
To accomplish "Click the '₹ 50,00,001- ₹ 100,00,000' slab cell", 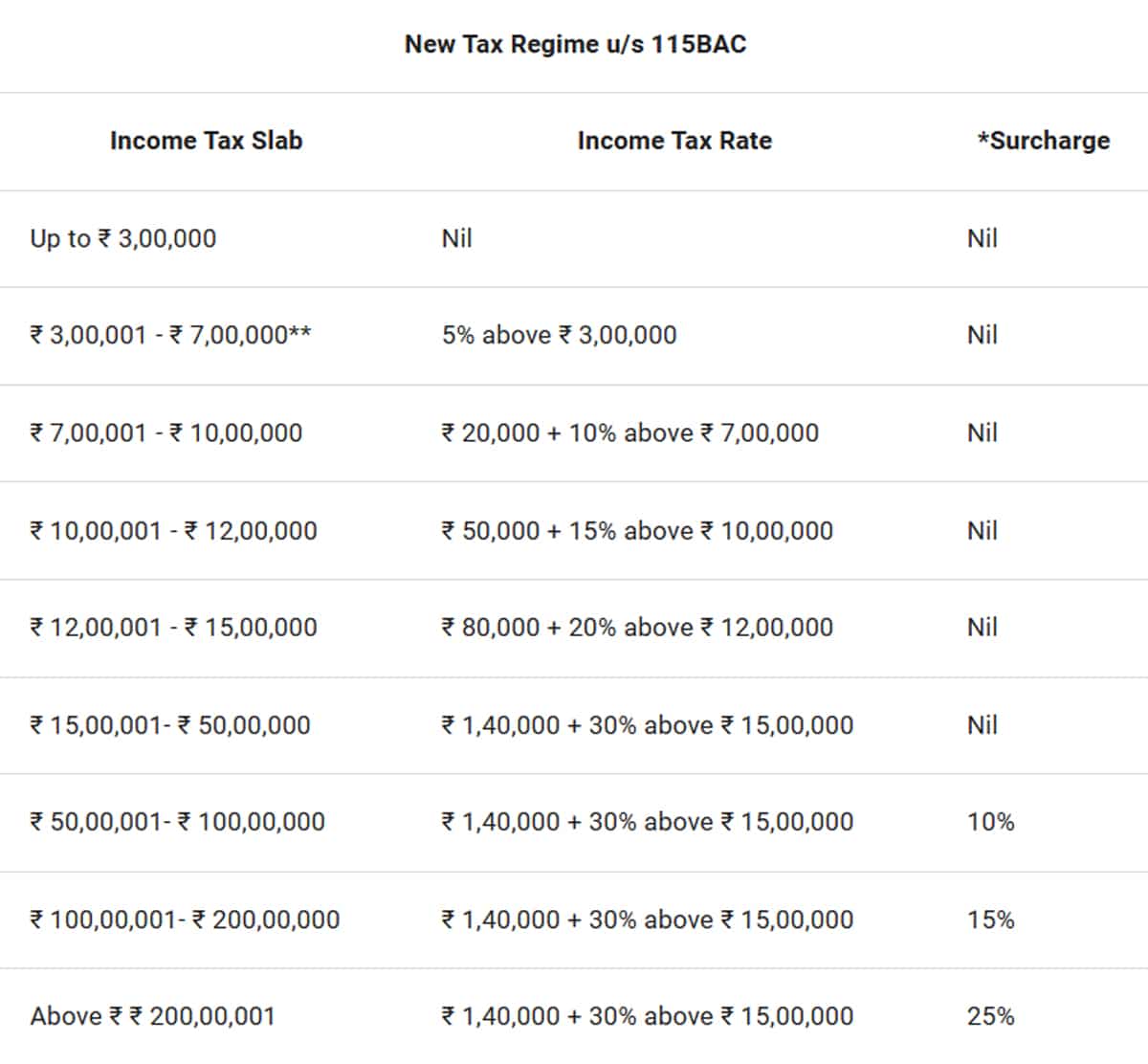I will click(x=177, y=822).
